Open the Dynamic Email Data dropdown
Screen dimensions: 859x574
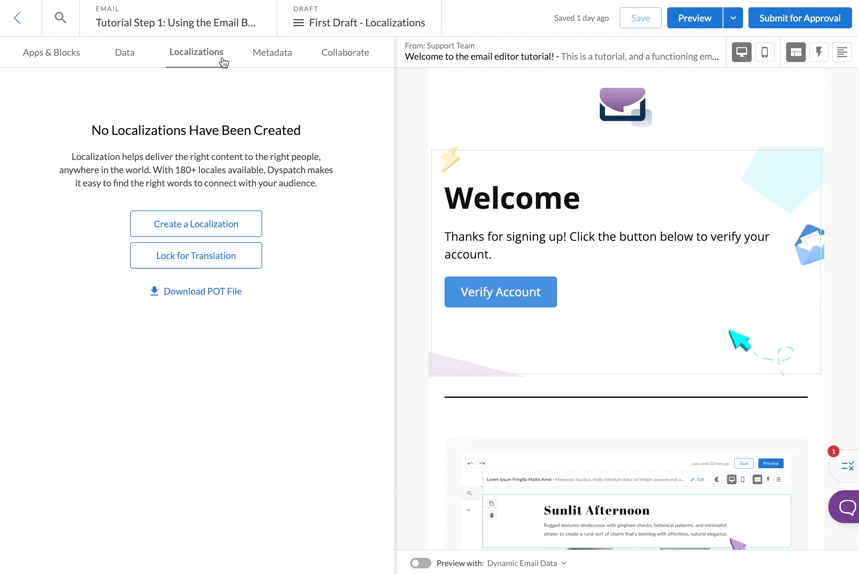coord(526,563)
